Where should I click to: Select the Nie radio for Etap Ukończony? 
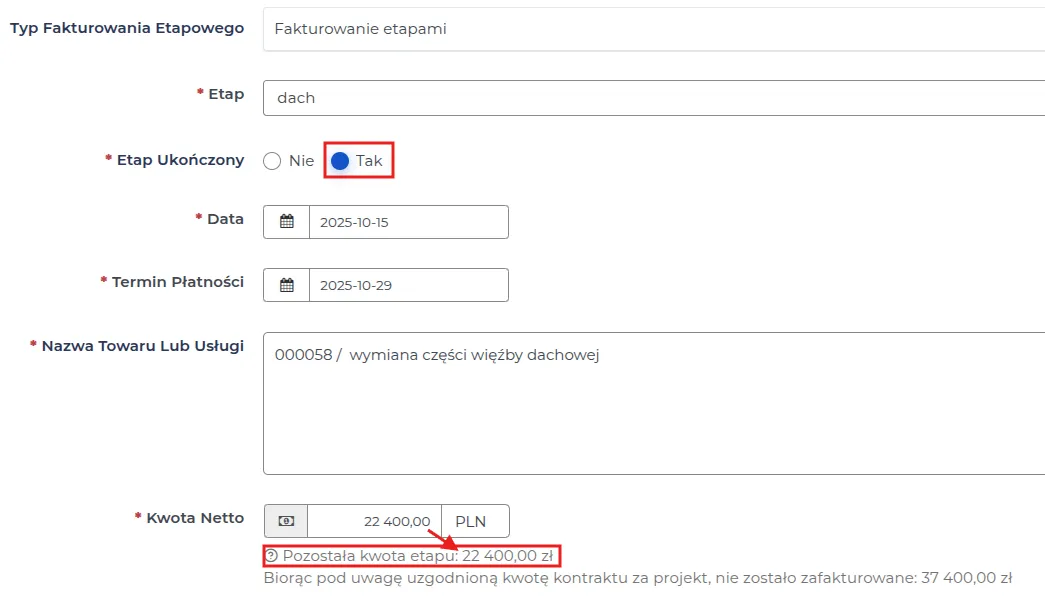pyautogui.click(x=272, y=161)
